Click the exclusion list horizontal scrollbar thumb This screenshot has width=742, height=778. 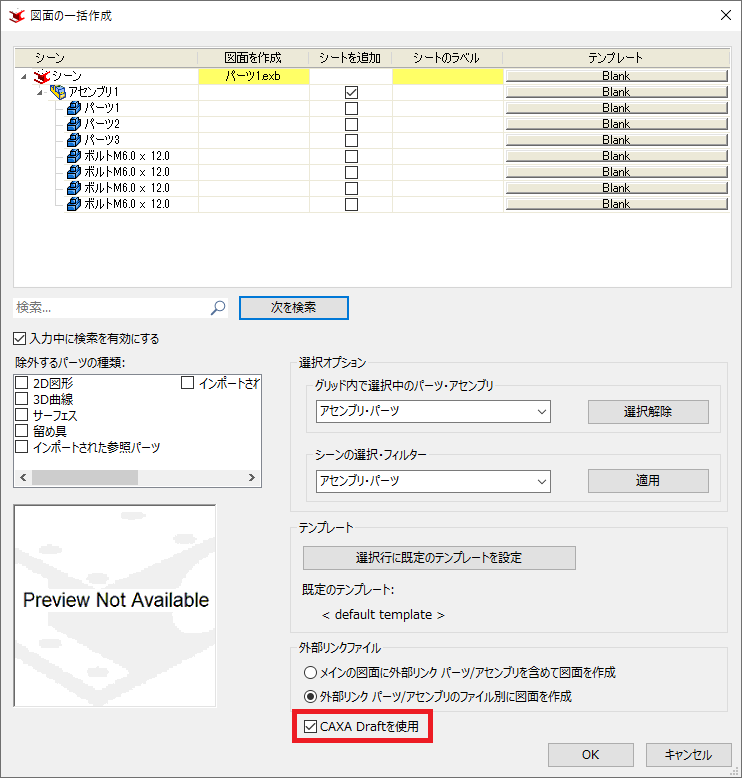click(x=85, y=477)
